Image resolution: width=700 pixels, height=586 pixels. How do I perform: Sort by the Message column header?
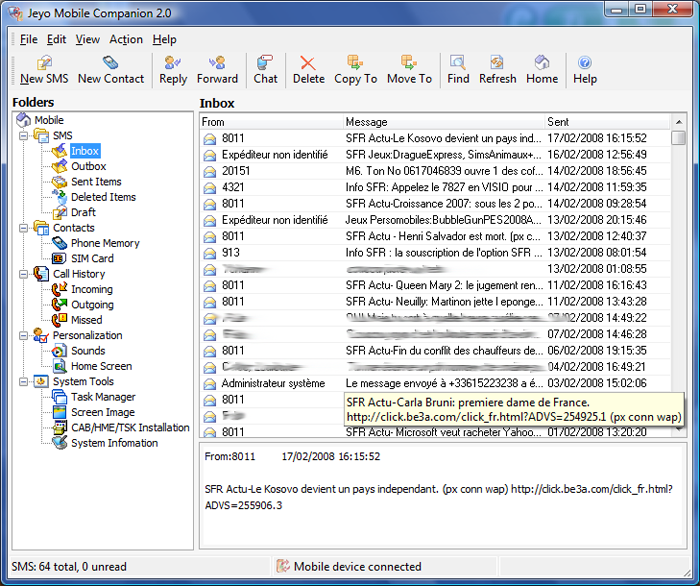[x=444, y=122]
